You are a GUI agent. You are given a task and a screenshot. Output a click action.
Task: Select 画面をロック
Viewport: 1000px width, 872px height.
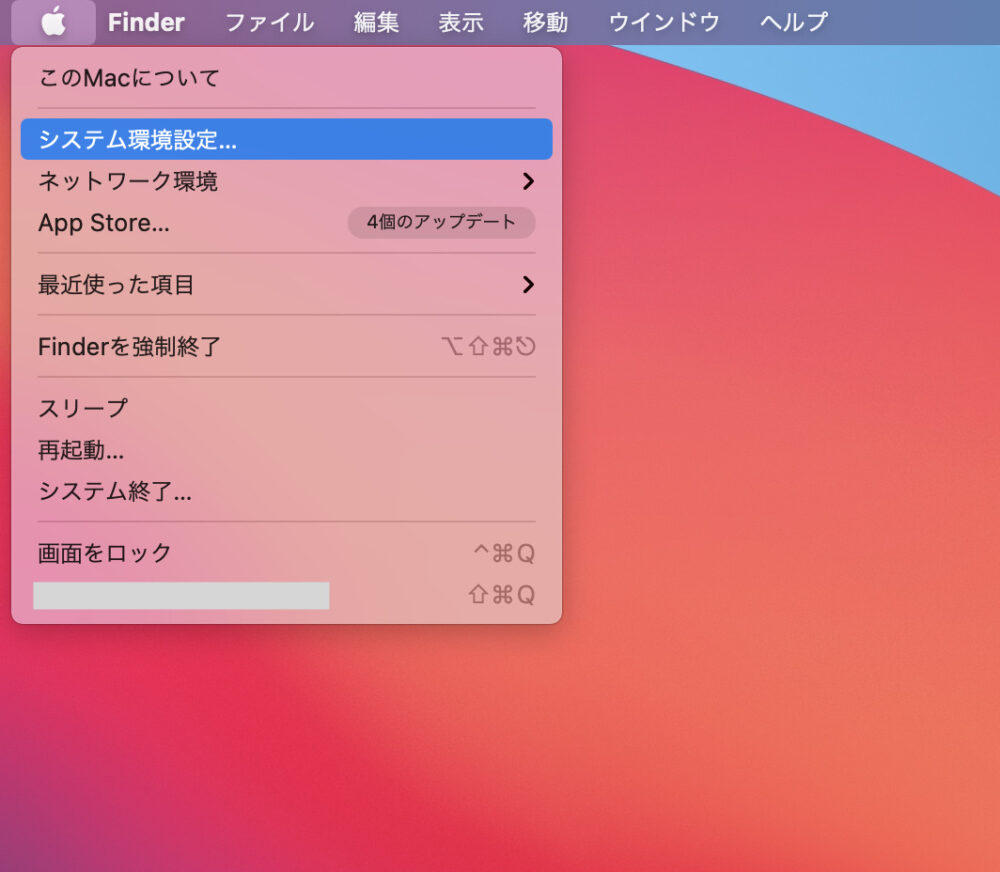(286, 553)
